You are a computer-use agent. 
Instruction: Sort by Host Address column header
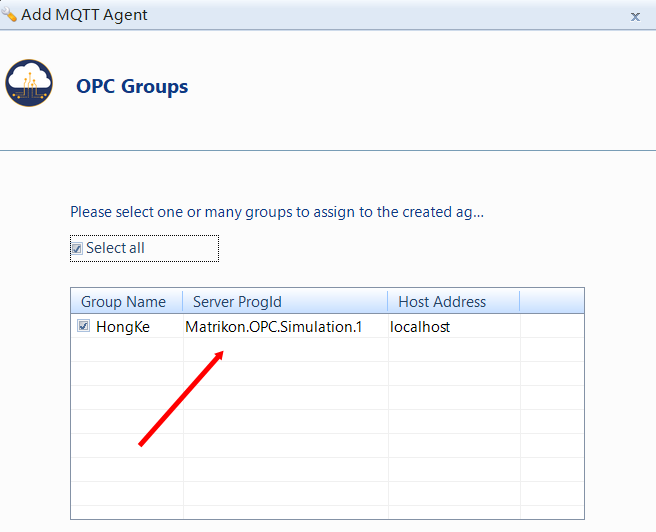[x=454, y=302]
